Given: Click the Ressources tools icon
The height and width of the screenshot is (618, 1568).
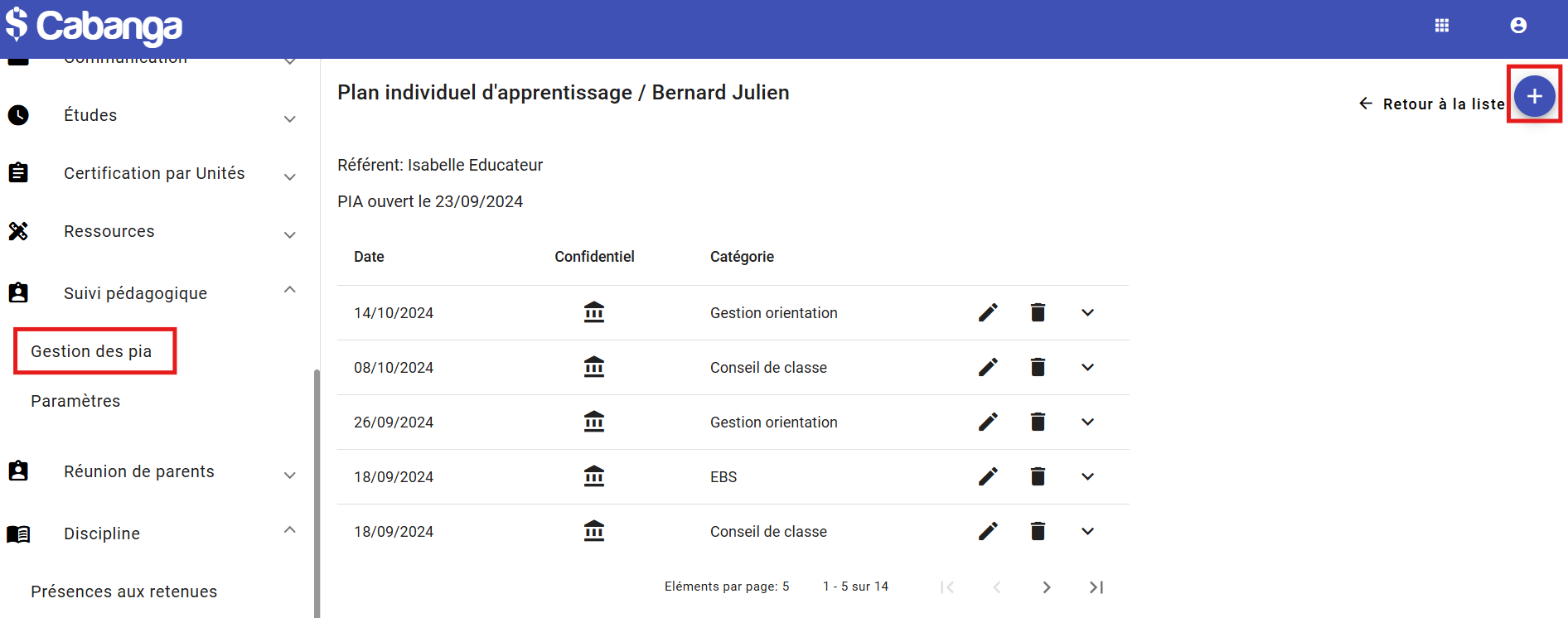Looking at the screenshot, I should (18, 231).
